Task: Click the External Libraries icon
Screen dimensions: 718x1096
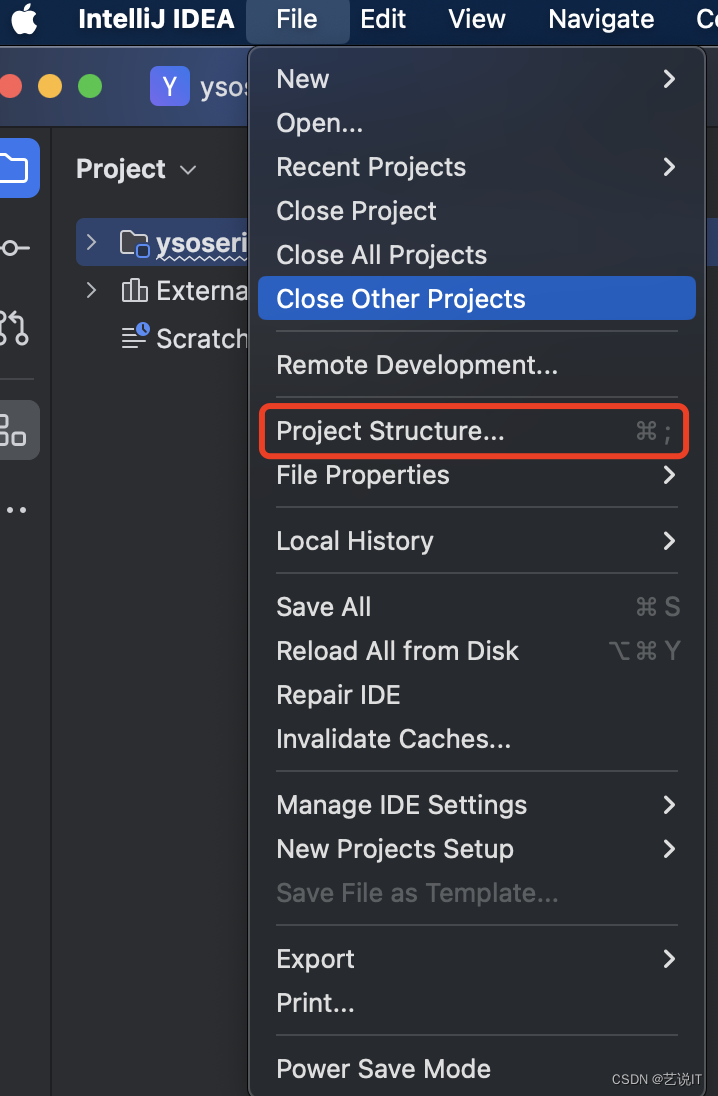Action: [135, 290]
